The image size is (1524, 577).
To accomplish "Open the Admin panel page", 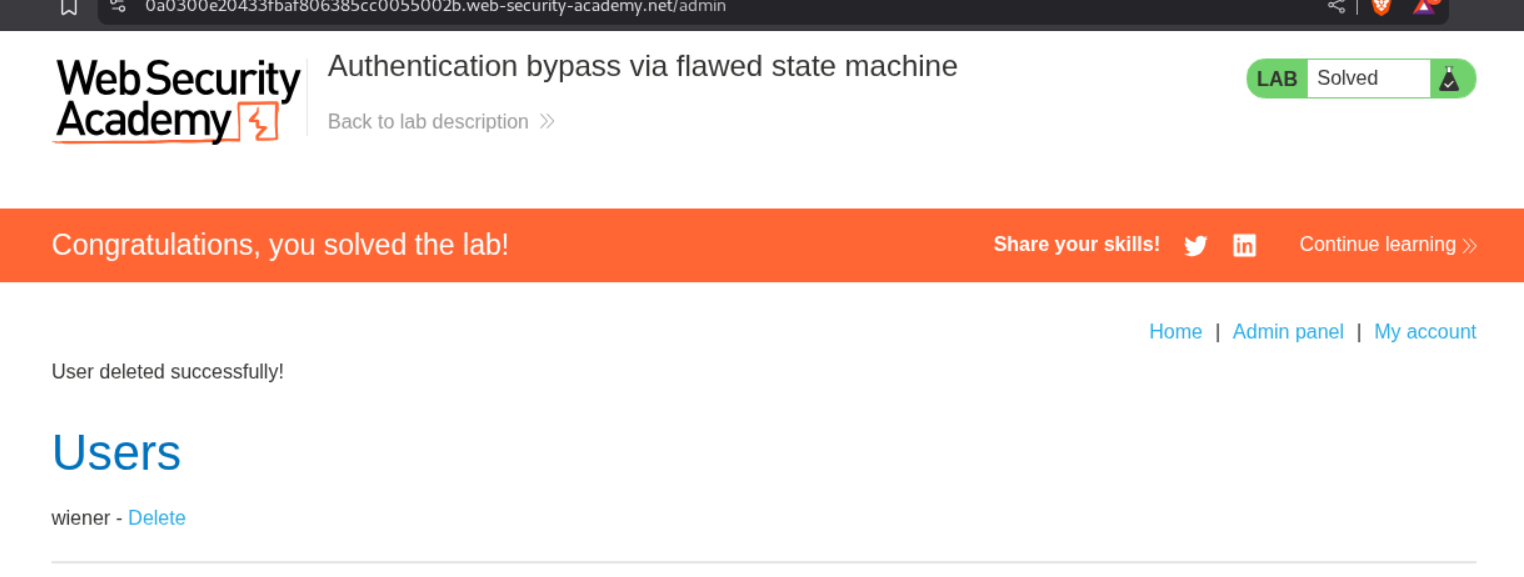I will (x=1287, y=332).
